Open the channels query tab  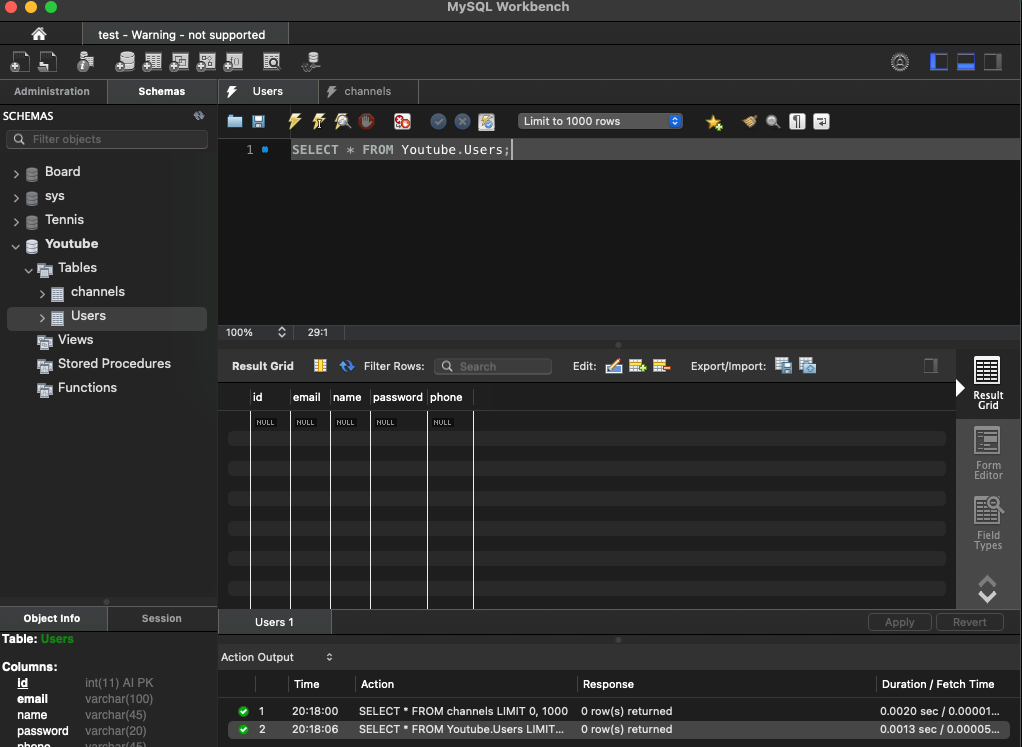(368, 91)
